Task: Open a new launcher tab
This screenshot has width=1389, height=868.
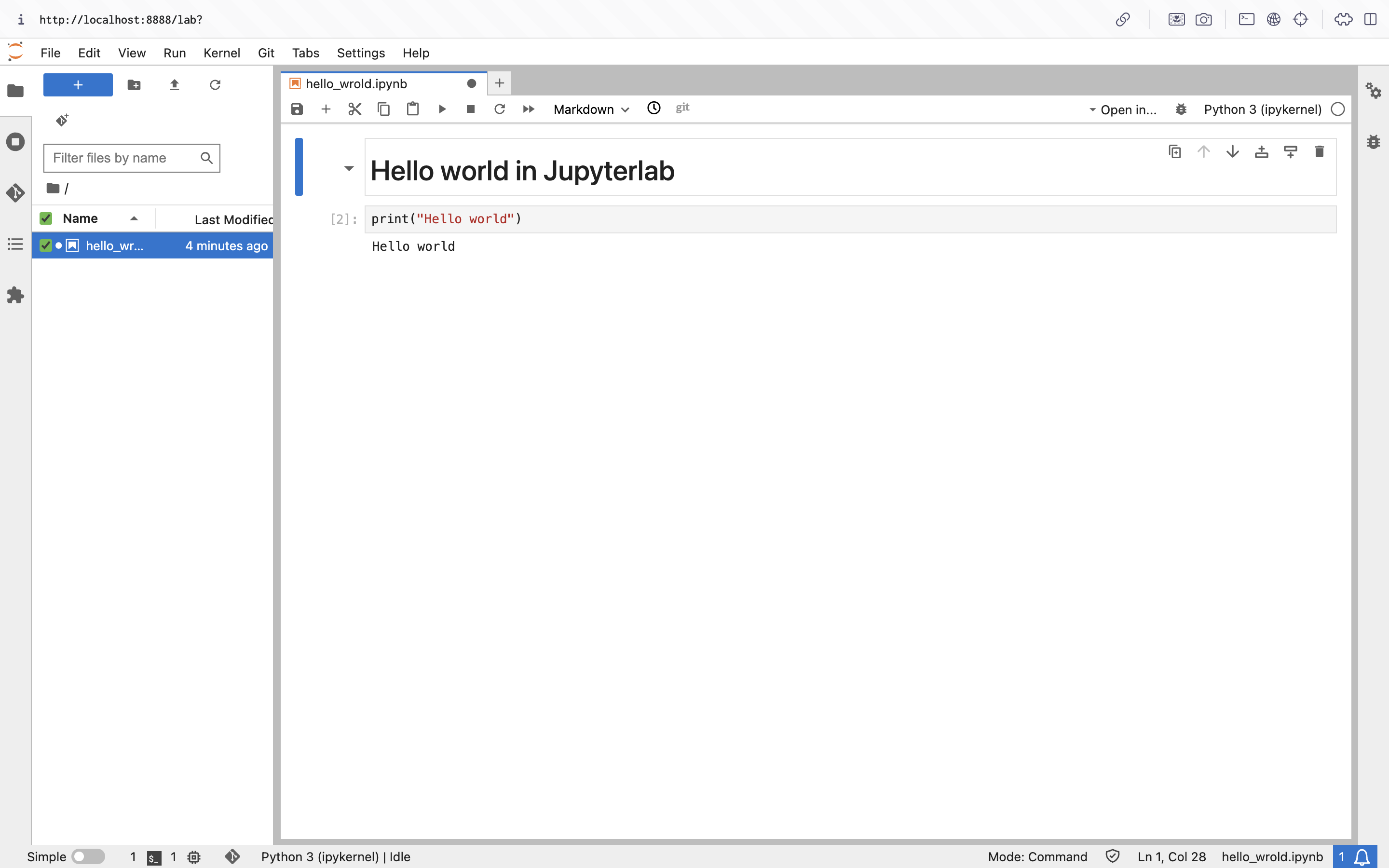Action: coord(499,83)
